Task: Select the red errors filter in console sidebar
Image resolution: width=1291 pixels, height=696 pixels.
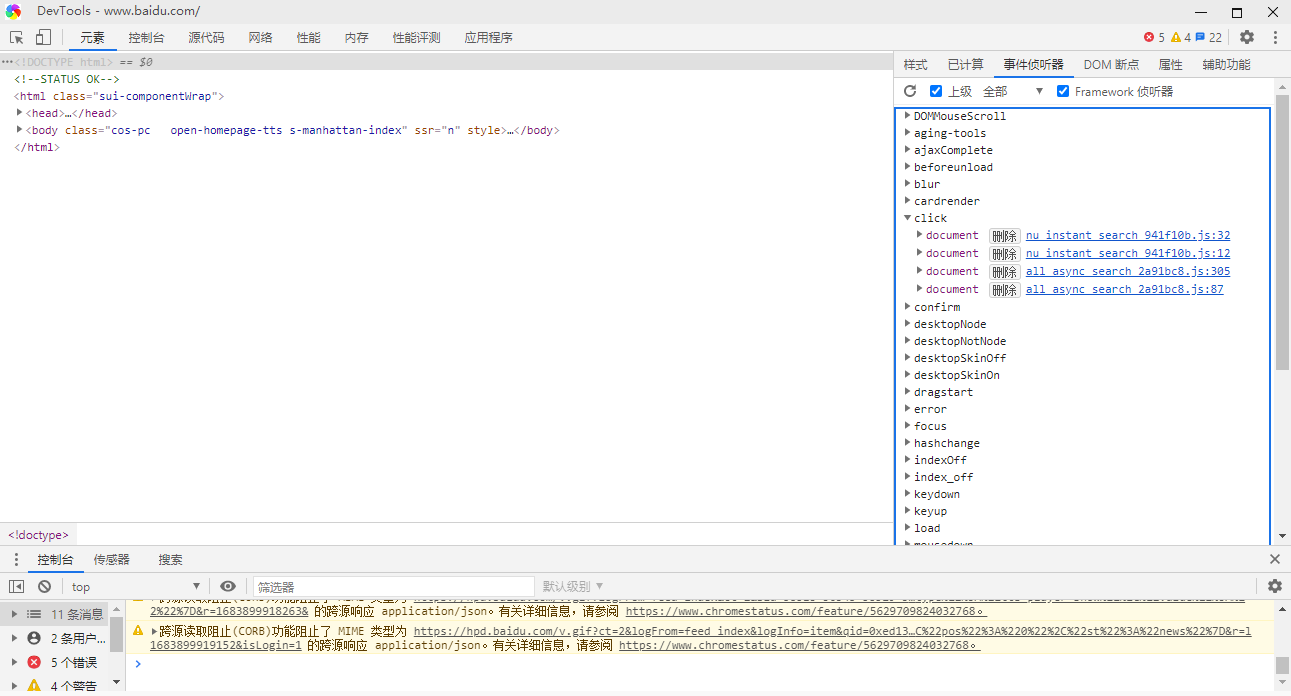Action: [34, 662]
